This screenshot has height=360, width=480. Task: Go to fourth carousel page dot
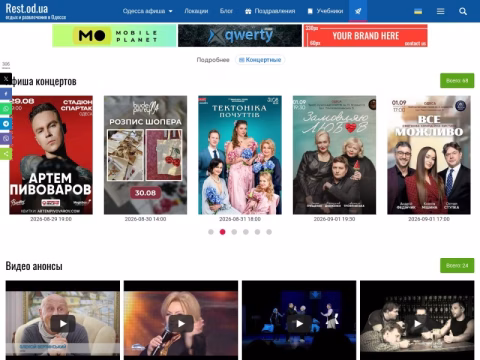click(x=246, y=232)
